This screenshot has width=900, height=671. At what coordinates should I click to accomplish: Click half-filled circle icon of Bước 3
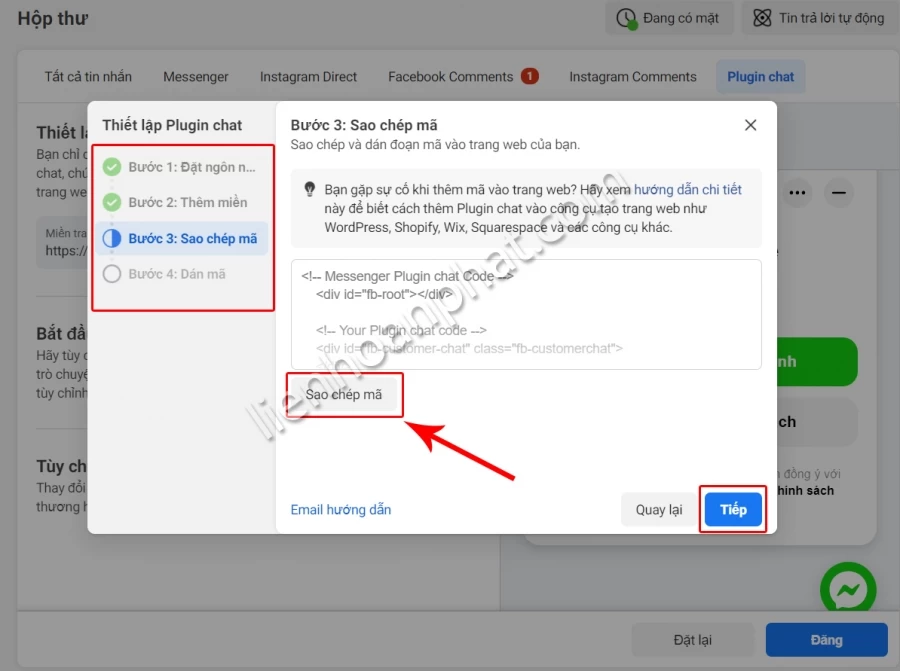click(112, 238)
